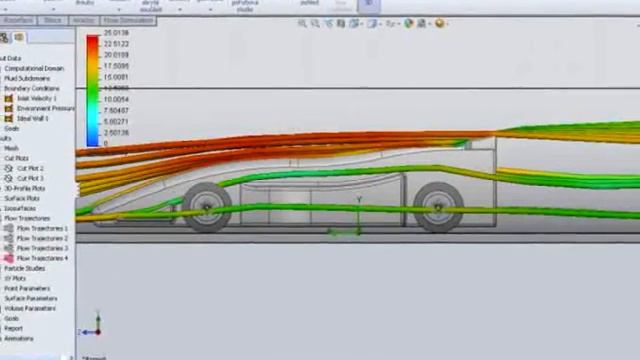Select the Flow Trajectories folder
This screenshot has height=360, width=640.
point(27,218)
